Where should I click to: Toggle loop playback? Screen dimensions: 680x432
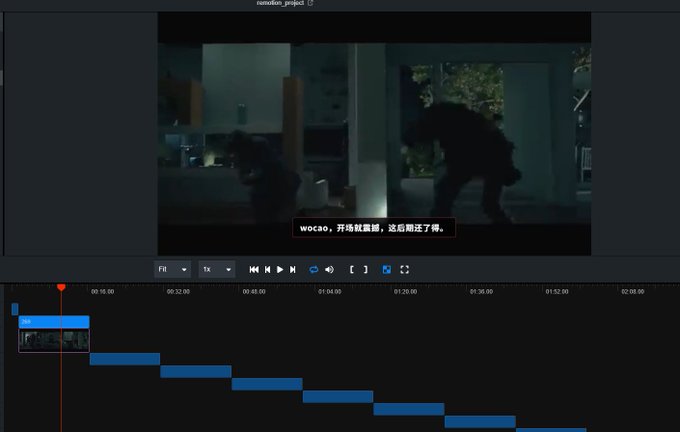coord(314,269)
